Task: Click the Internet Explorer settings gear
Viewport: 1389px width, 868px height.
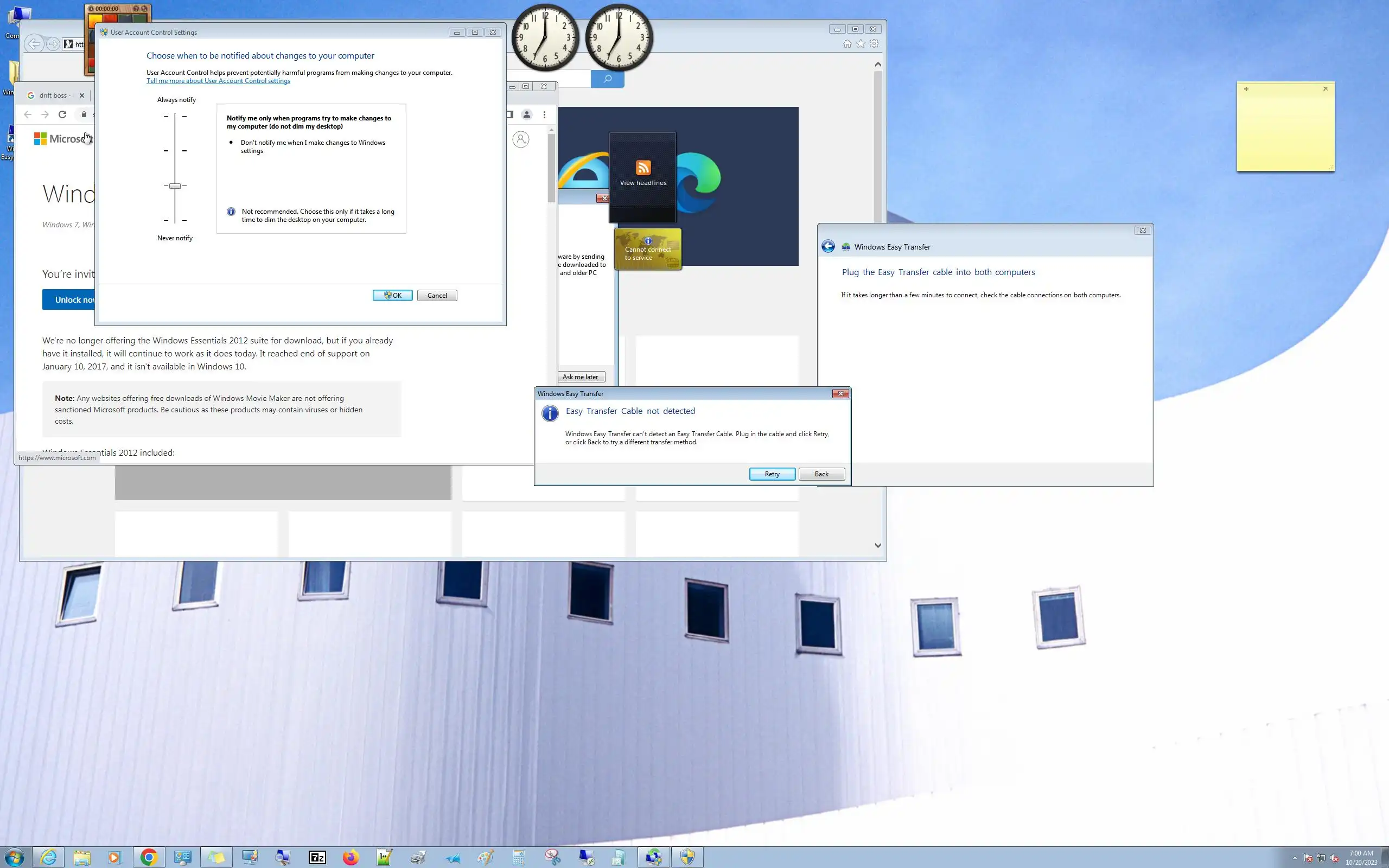Action: [874, 43]
